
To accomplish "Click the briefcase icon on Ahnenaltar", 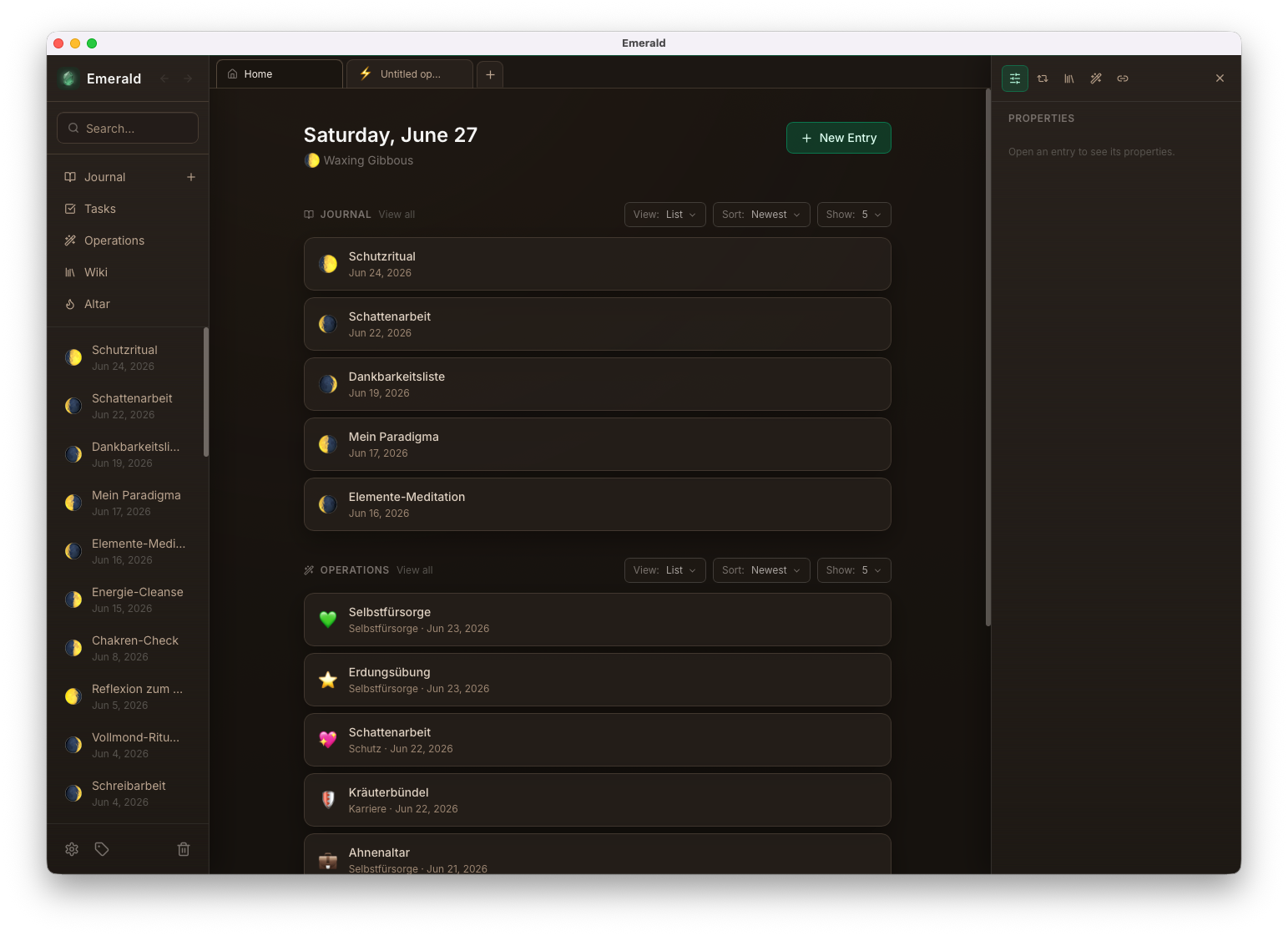I will [x=328, y=860].
